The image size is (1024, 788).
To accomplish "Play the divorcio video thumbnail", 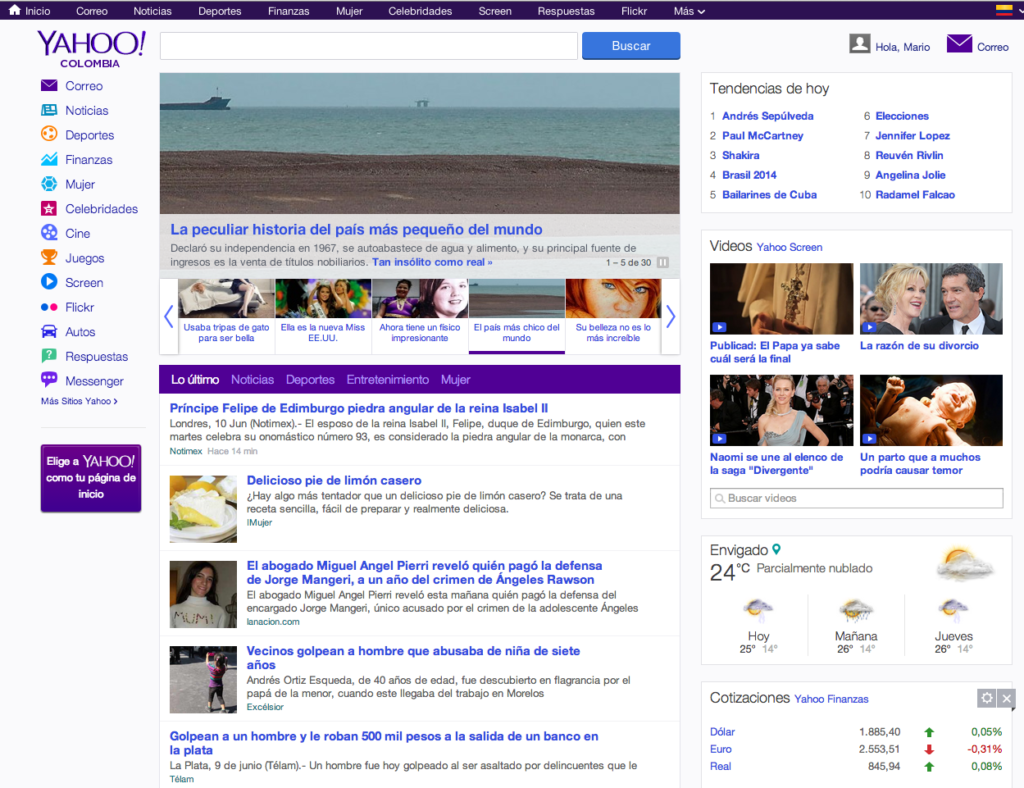I will (x=931, y=299).
